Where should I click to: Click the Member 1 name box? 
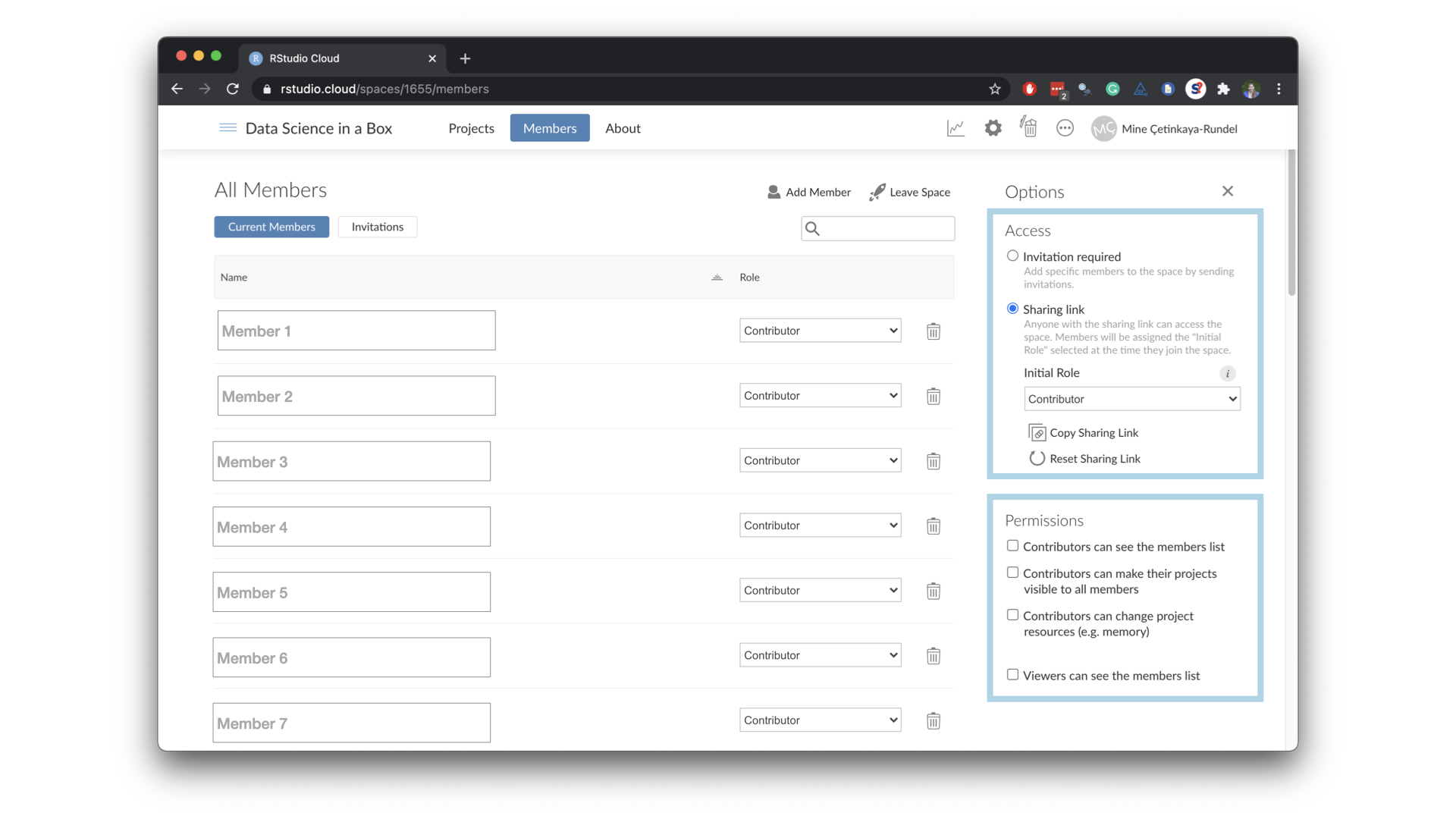click(356, 331)
